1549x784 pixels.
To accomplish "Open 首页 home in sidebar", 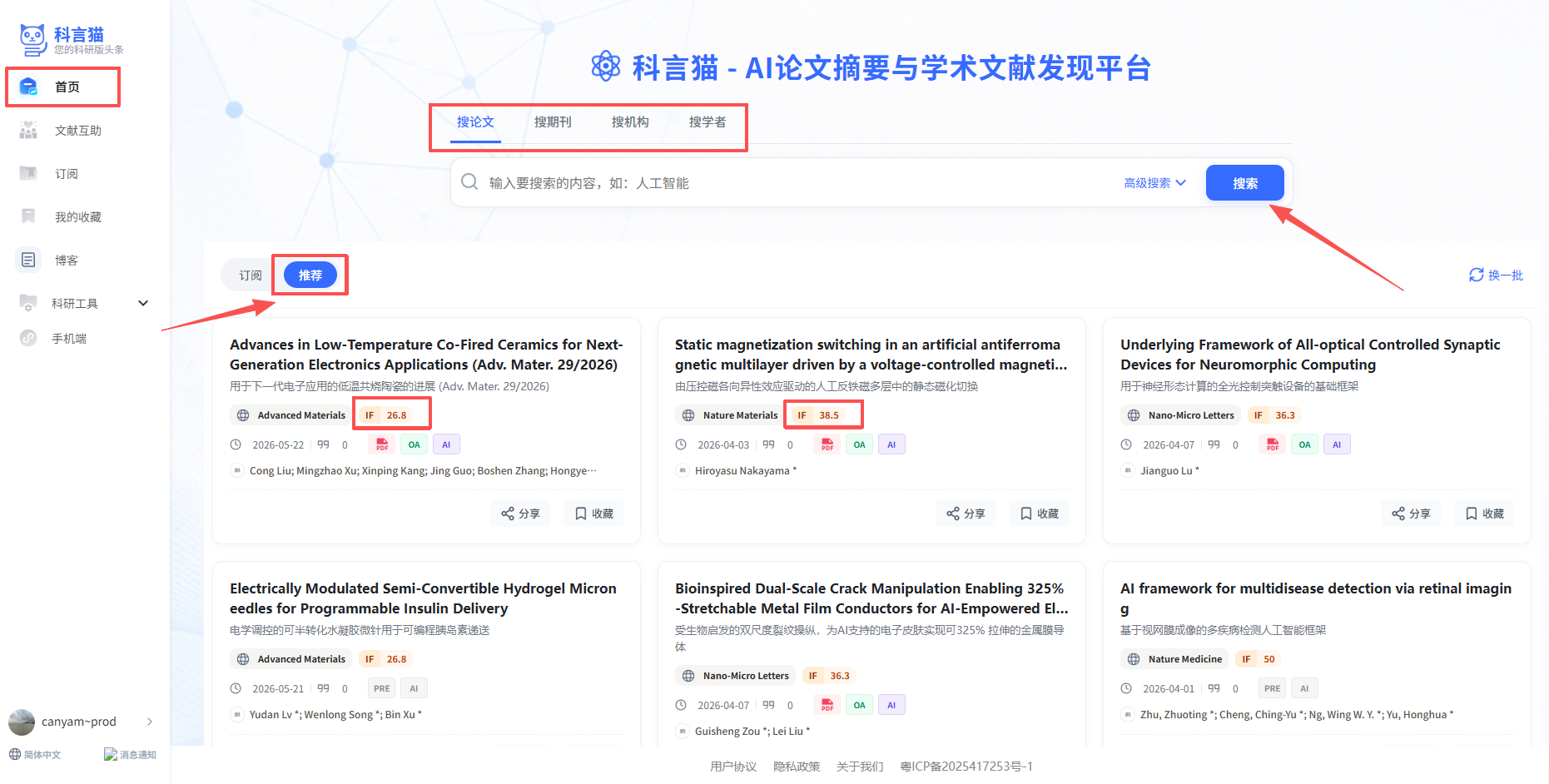I will tap(62, 87).
